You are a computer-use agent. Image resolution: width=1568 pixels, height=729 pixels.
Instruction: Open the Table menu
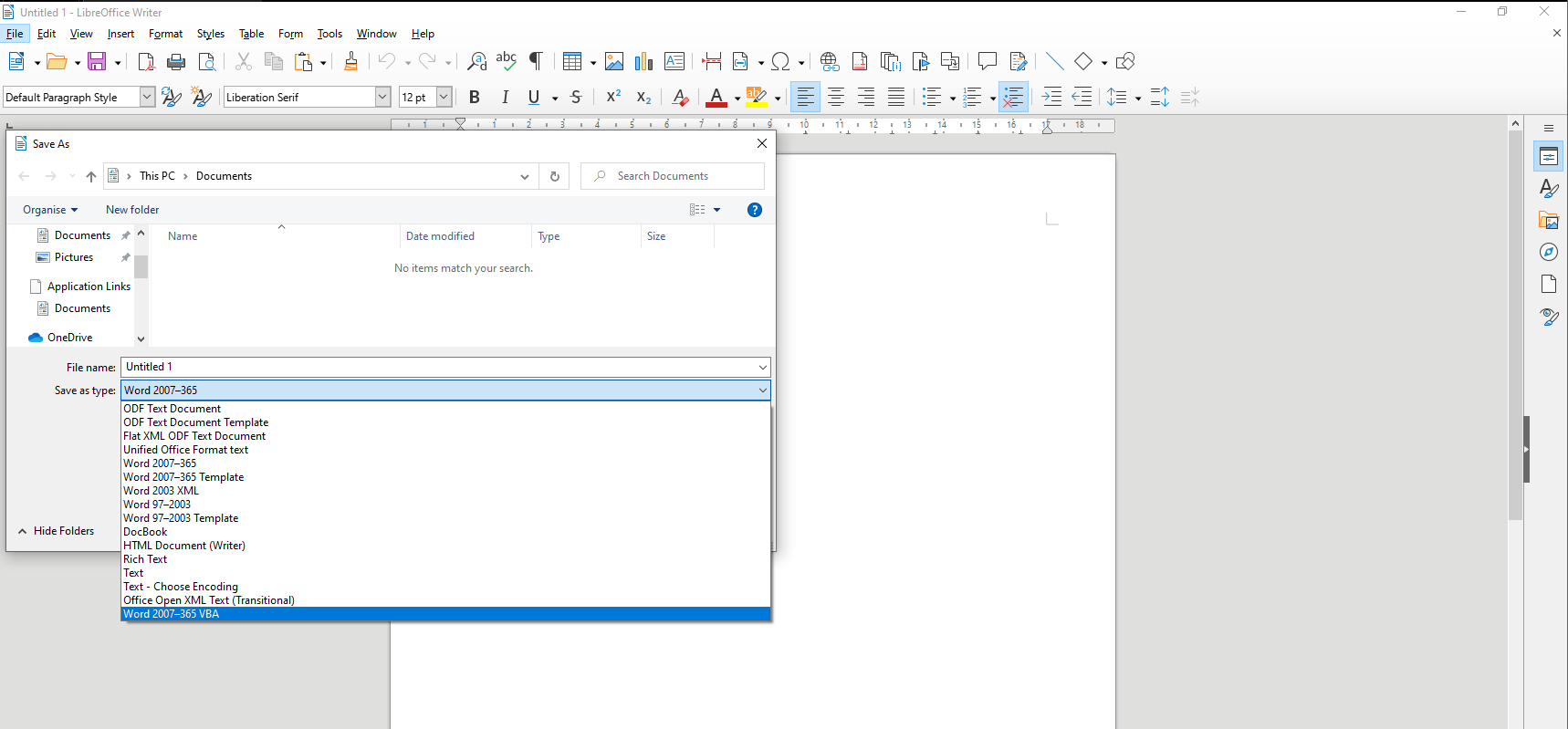coord(252,34)
